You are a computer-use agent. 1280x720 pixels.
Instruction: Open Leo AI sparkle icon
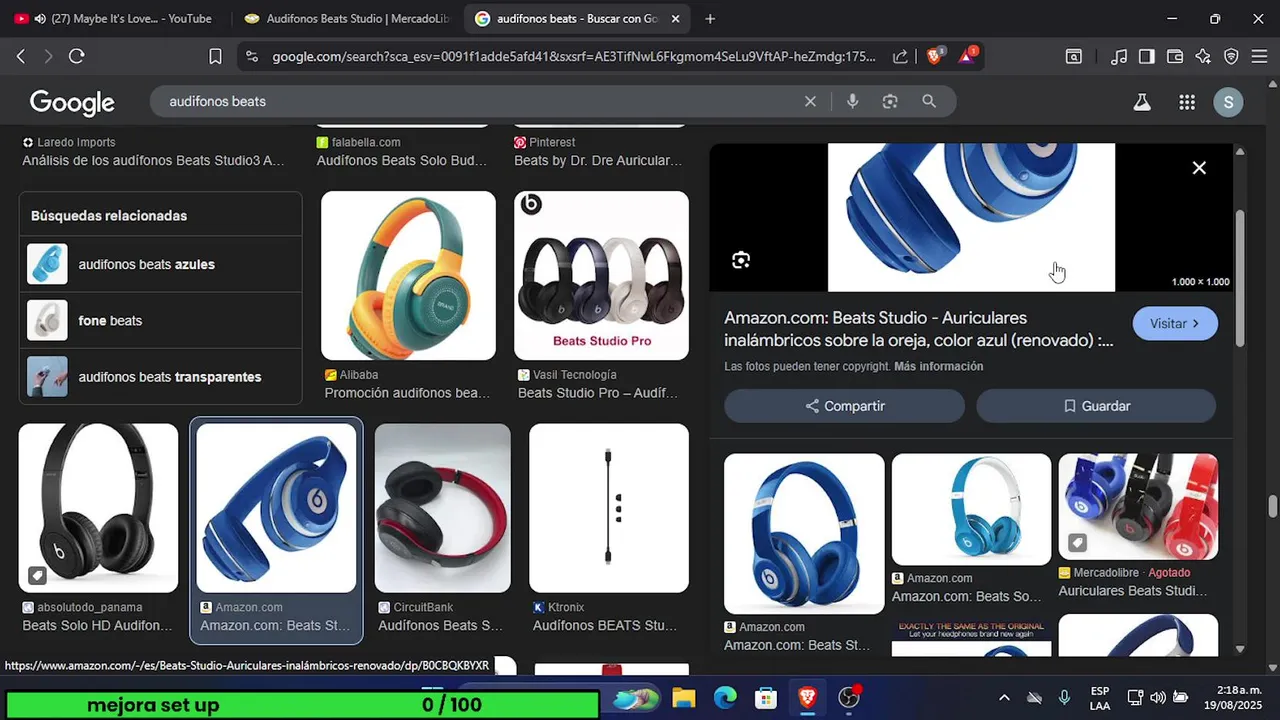(1203, 57)
